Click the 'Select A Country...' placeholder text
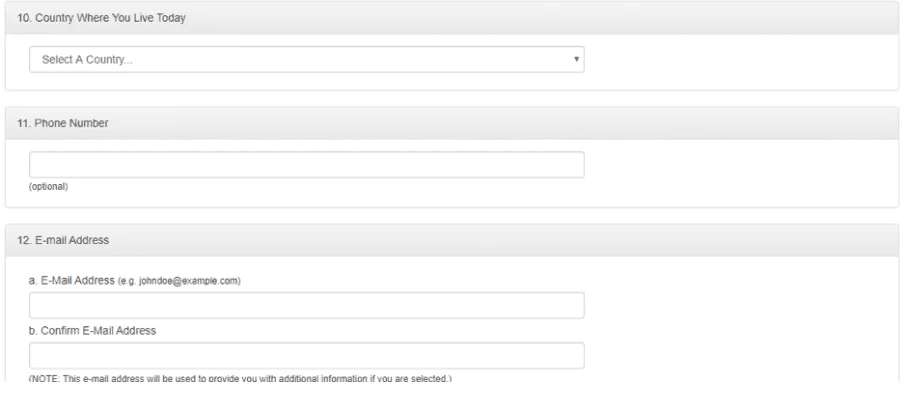This screenshot has width=910, height=395. pos(87,60)
